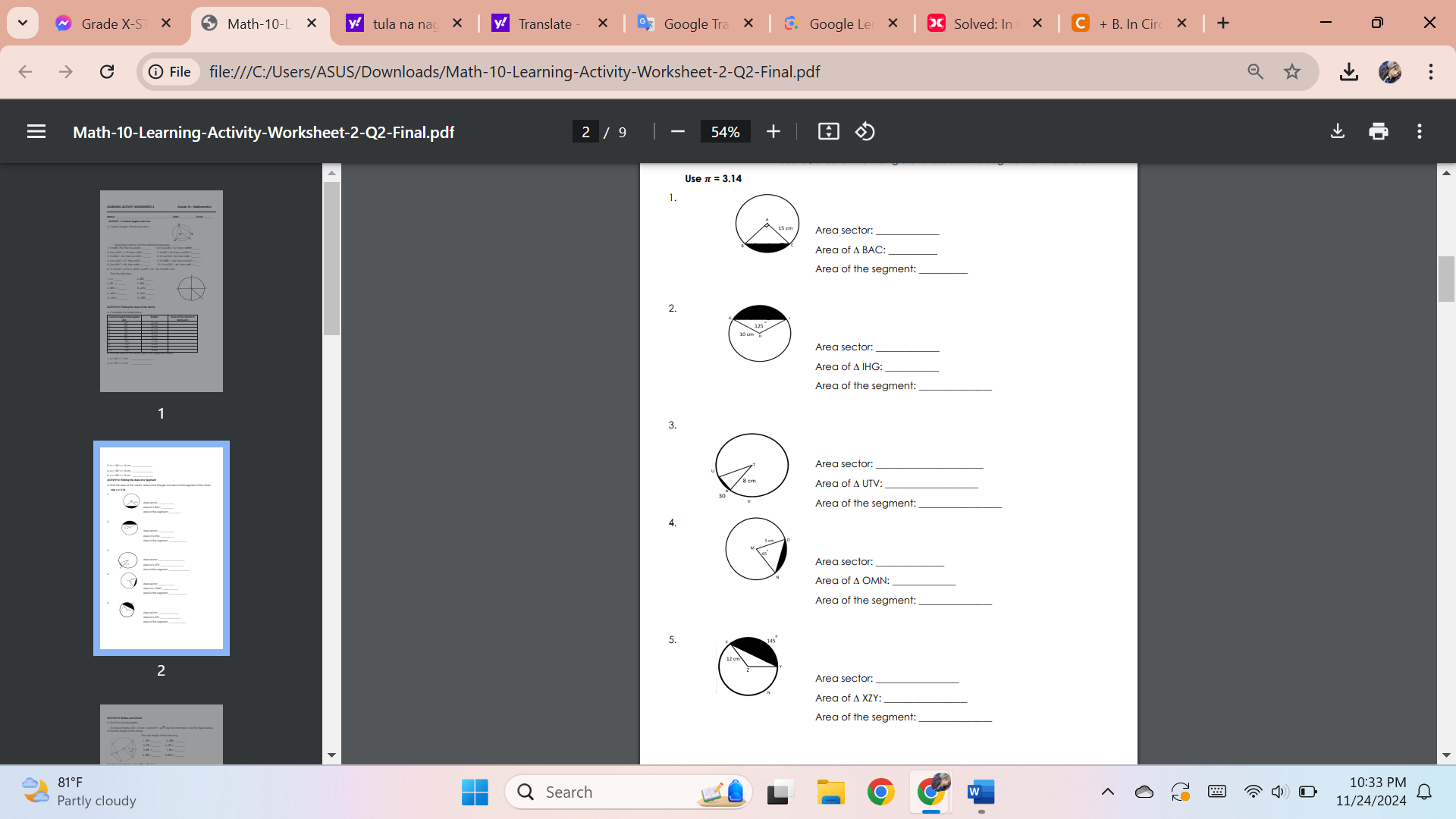The width and height of the screenshot is (1456, 819).
Task: Click the fit-to-page view icon
Action: [x=829, y=131]
